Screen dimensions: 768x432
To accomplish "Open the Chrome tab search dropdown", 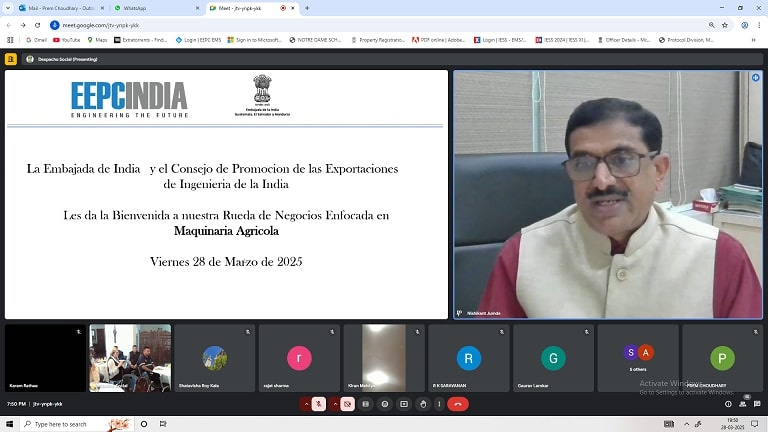I will pyautogui.click(x=8, y=8).
